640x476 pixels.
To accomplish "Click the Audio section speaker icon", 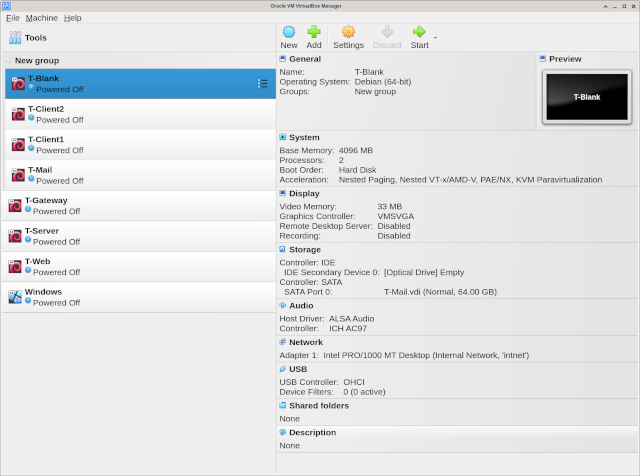I will coord(282,305).
